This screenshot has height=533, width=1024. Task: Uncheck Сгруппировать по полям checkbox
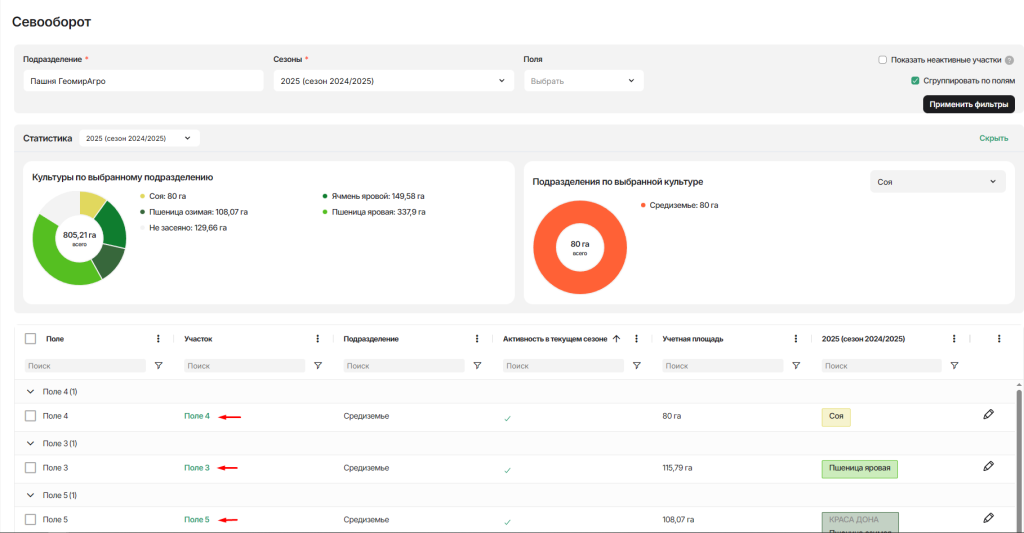915,80
